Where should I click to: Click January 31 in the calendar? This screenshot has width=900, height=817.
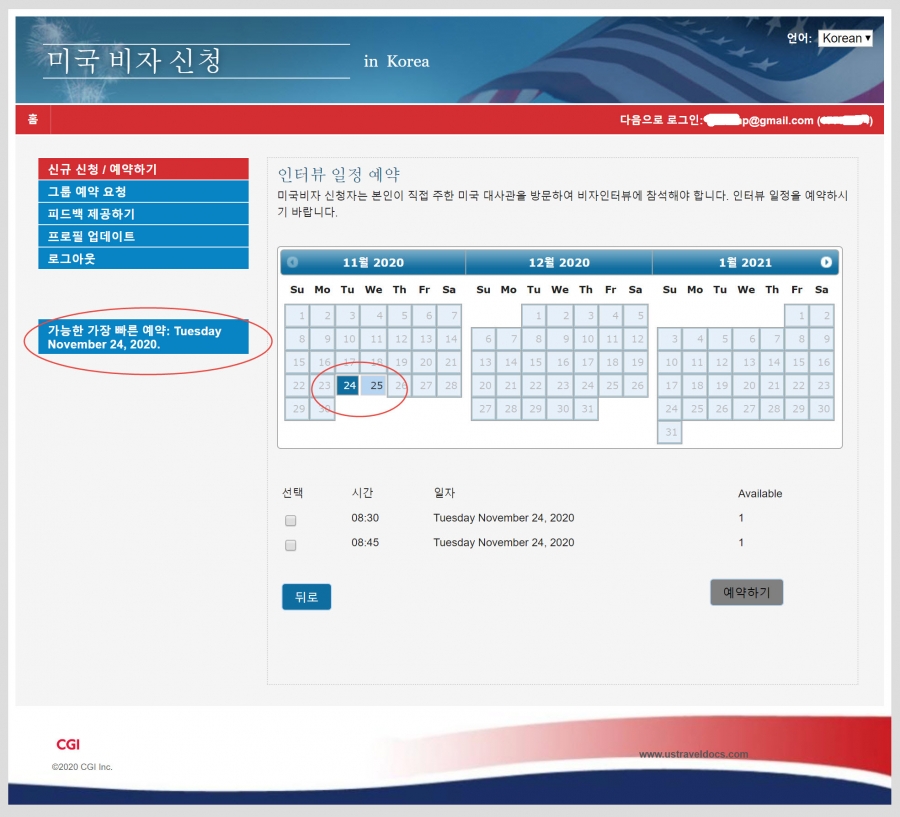pos(670,432)
